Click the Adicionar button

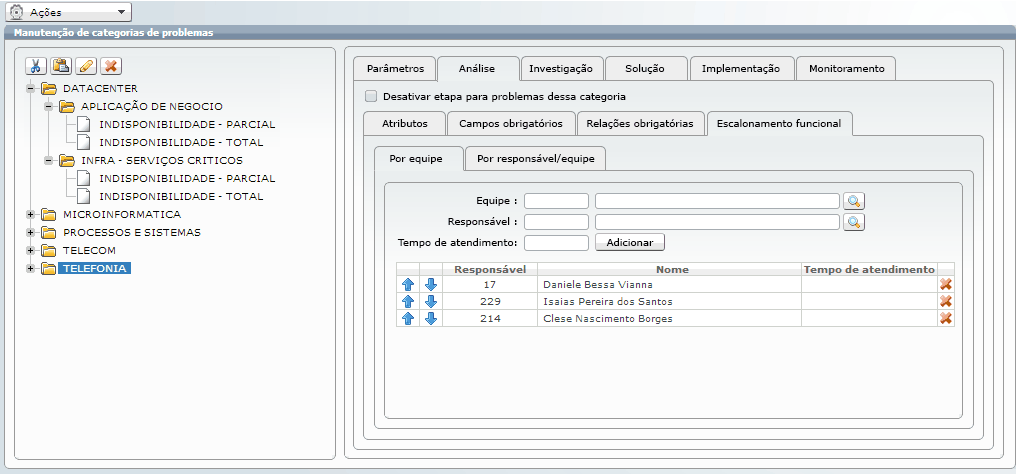[x=629, y=243]
